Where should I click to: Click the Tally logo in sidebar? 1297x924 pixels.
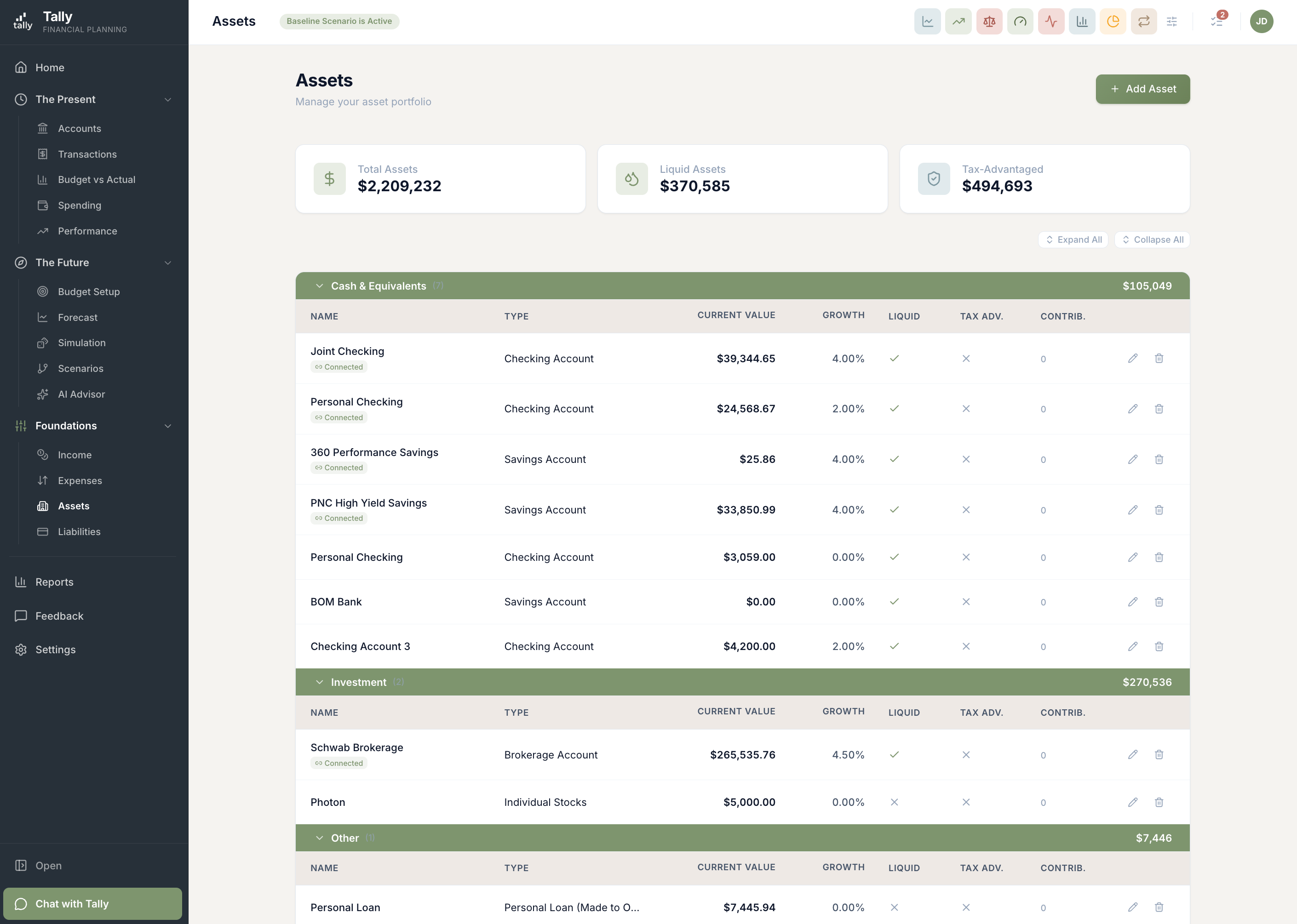(23, 22)
